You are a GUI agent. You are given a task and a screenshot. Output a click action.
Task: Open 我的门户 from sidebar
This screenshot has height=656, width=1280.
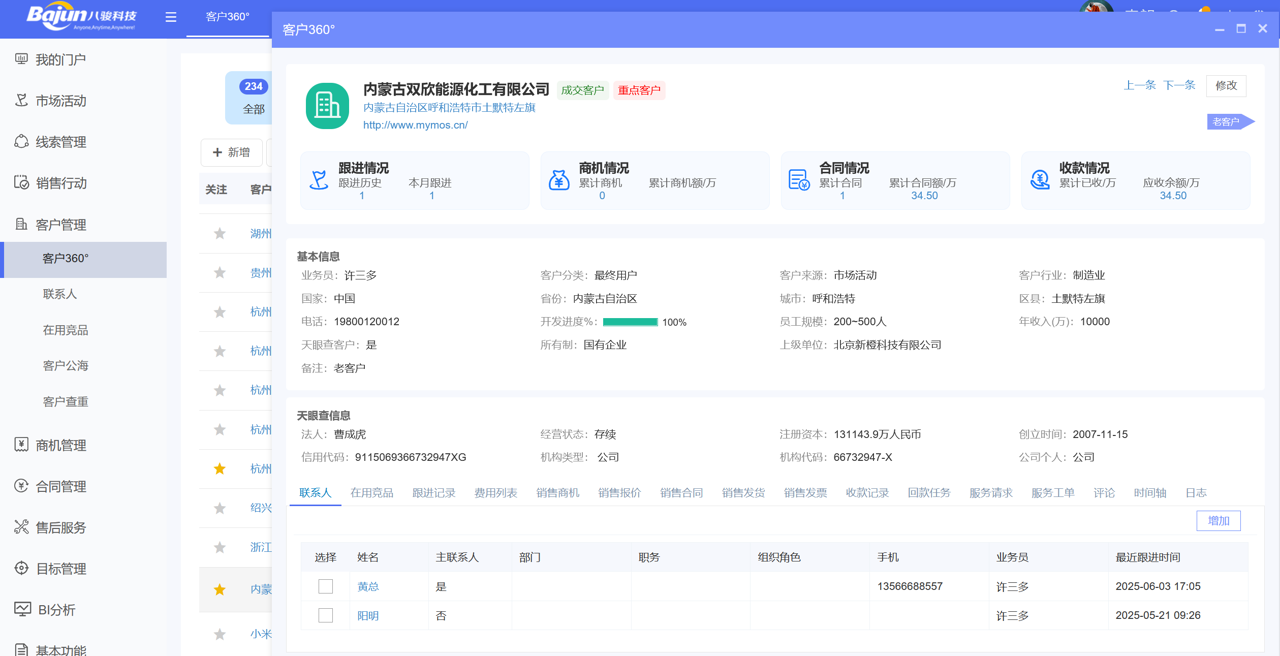pyautogui.click(x=60, y=60)
